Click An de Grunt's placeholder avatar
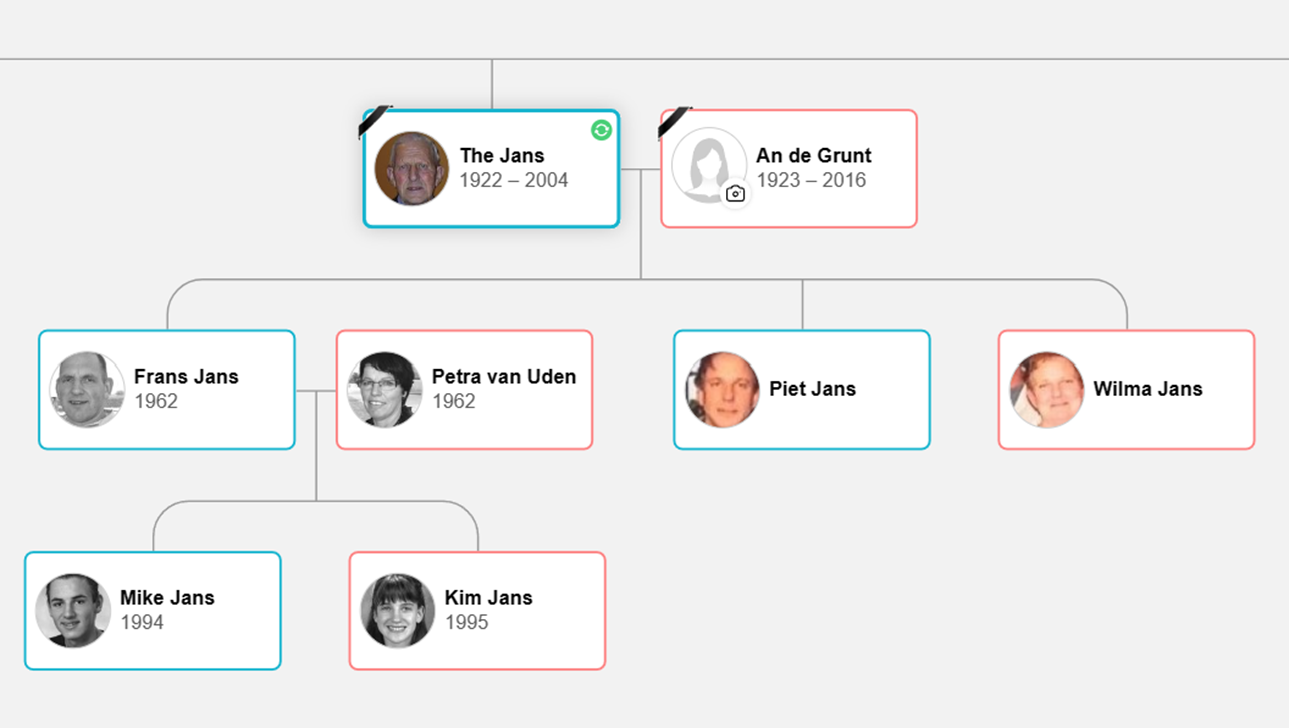The height and width of the screenshot is (728, 1289). 707,164
